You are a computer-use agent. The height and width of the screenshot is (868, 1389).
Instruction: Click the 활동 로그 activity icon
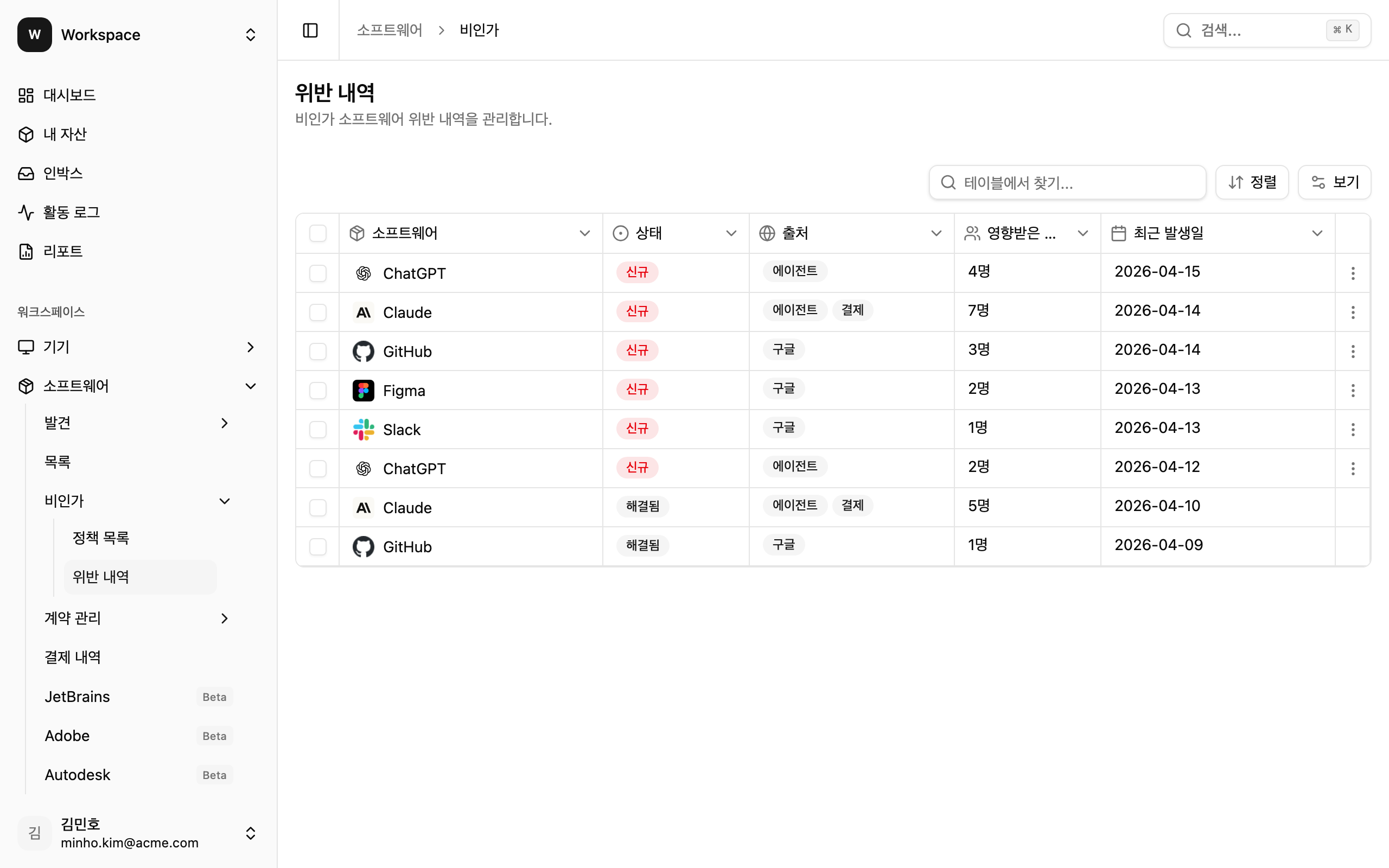[26, 213]
